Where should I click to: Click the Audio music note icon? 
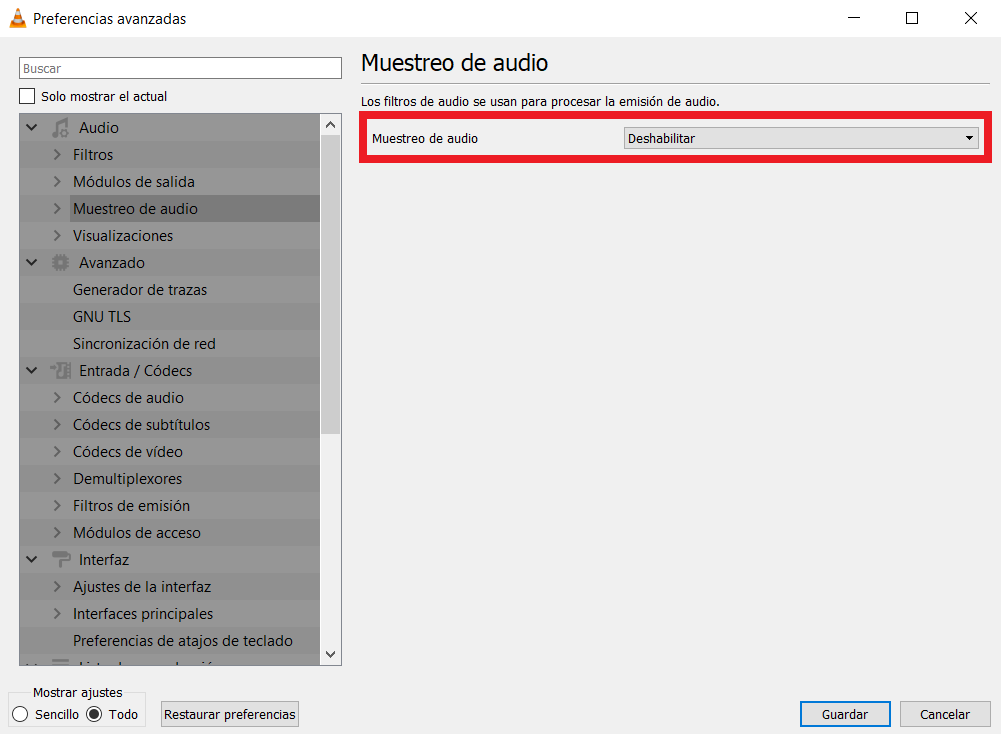(x=60, y=128)
